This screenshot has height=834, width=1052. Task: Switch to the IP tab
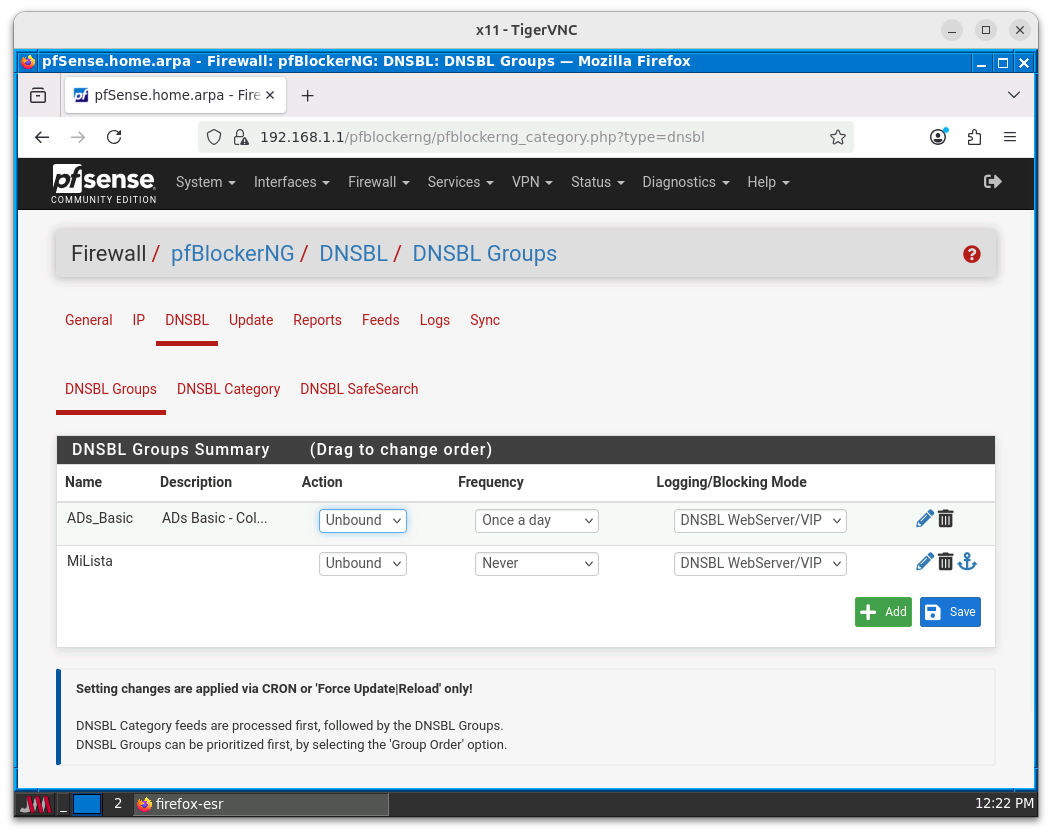coord(139,320)
